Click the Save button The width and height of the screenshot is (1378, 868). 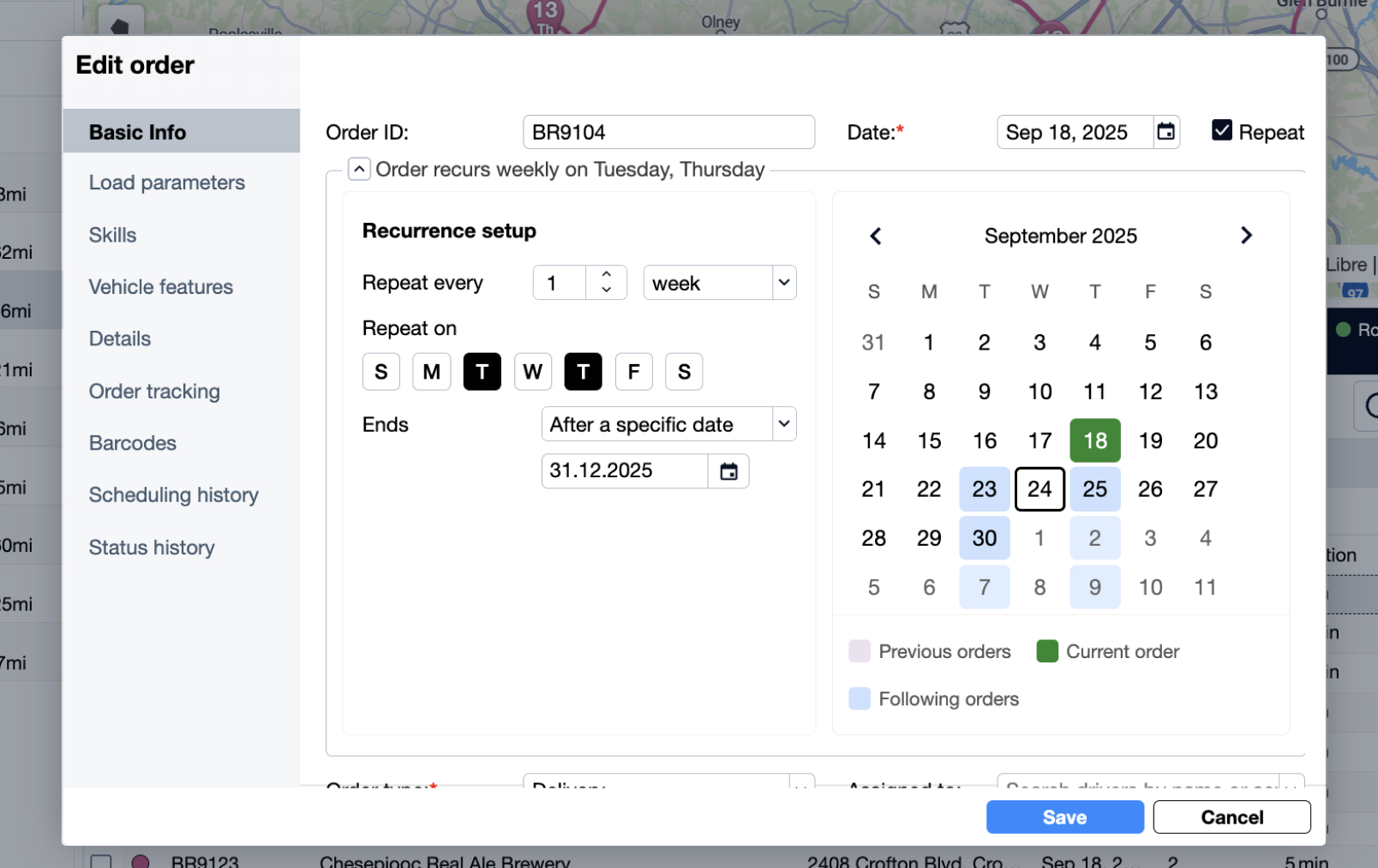pyautogui.click(x=1064, y=817)
